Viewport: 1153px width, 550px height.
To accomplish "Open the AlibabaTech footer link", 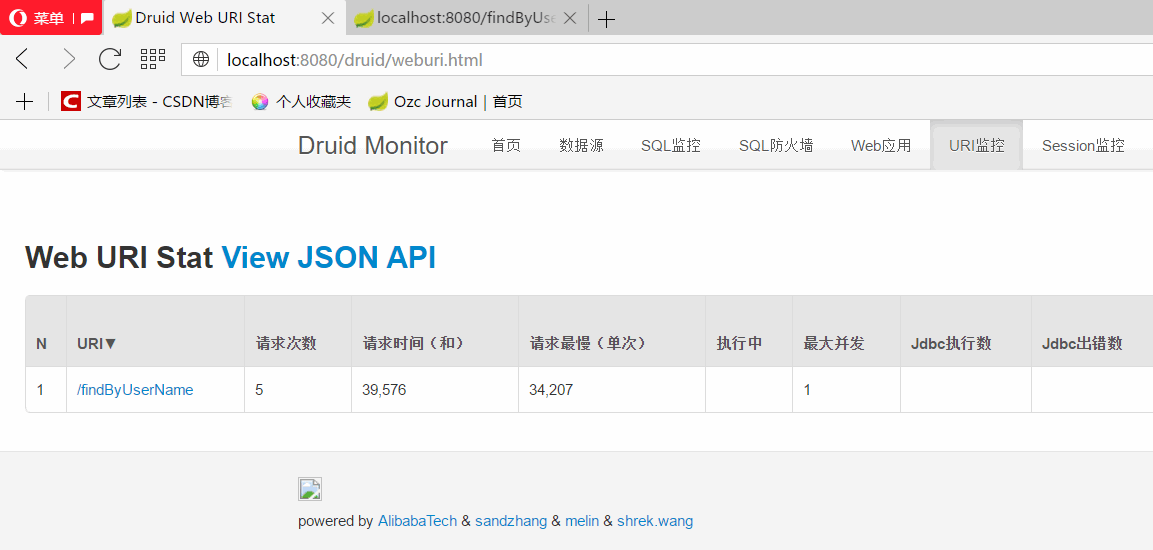I will point(418,521).
